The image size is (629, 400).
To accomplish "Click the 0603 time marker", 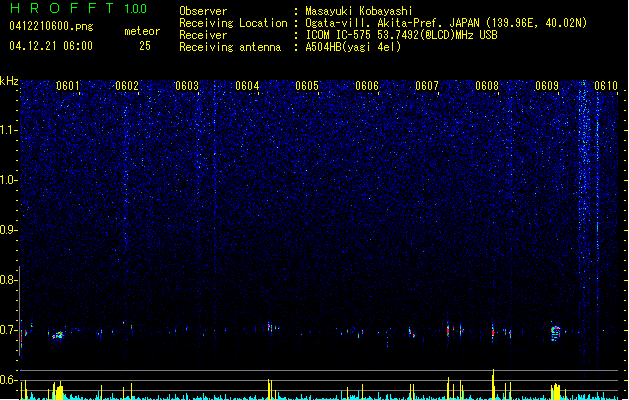I will 187,86.
